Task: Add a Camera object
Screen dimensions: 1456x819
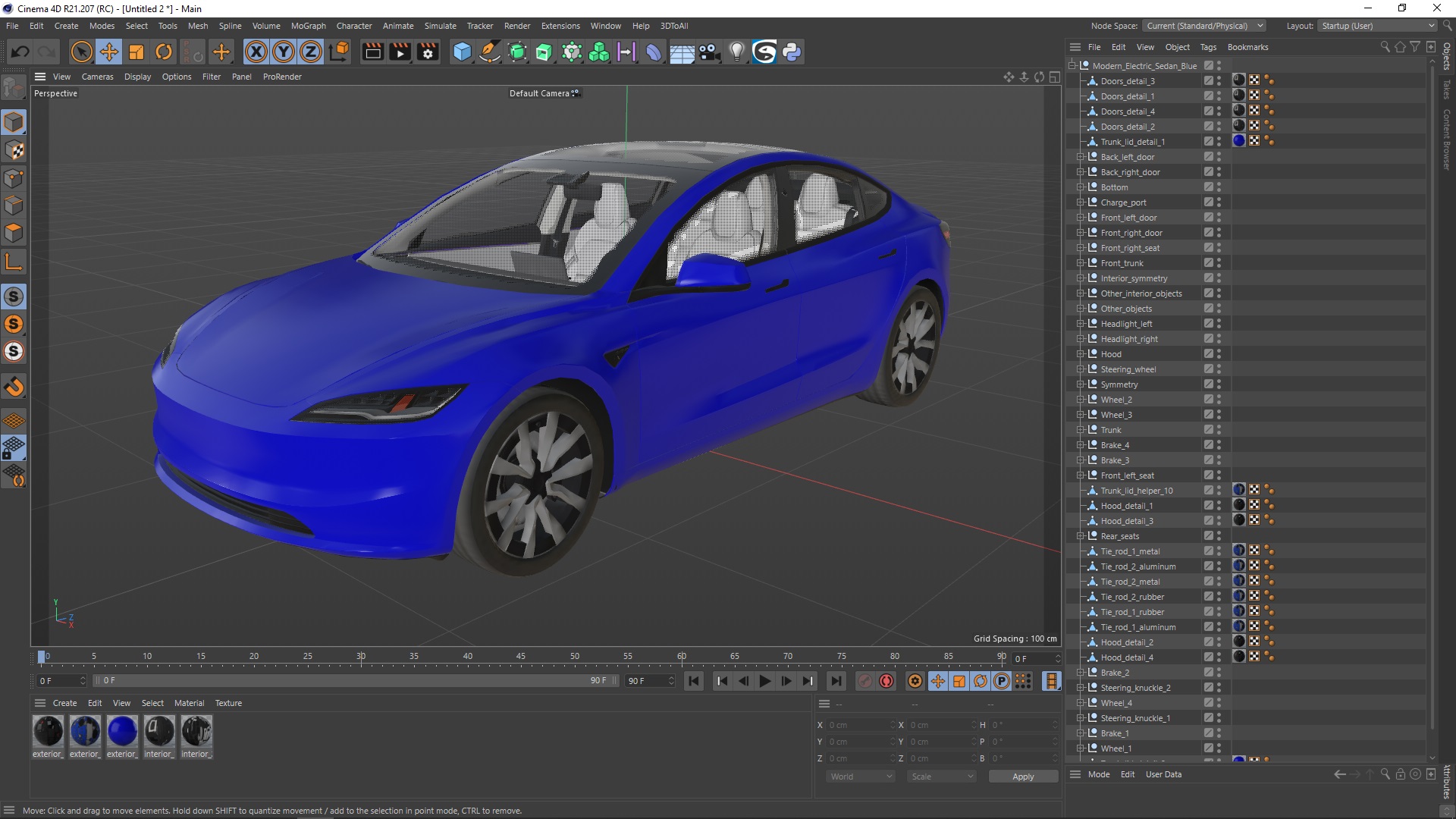Action: 709,52
